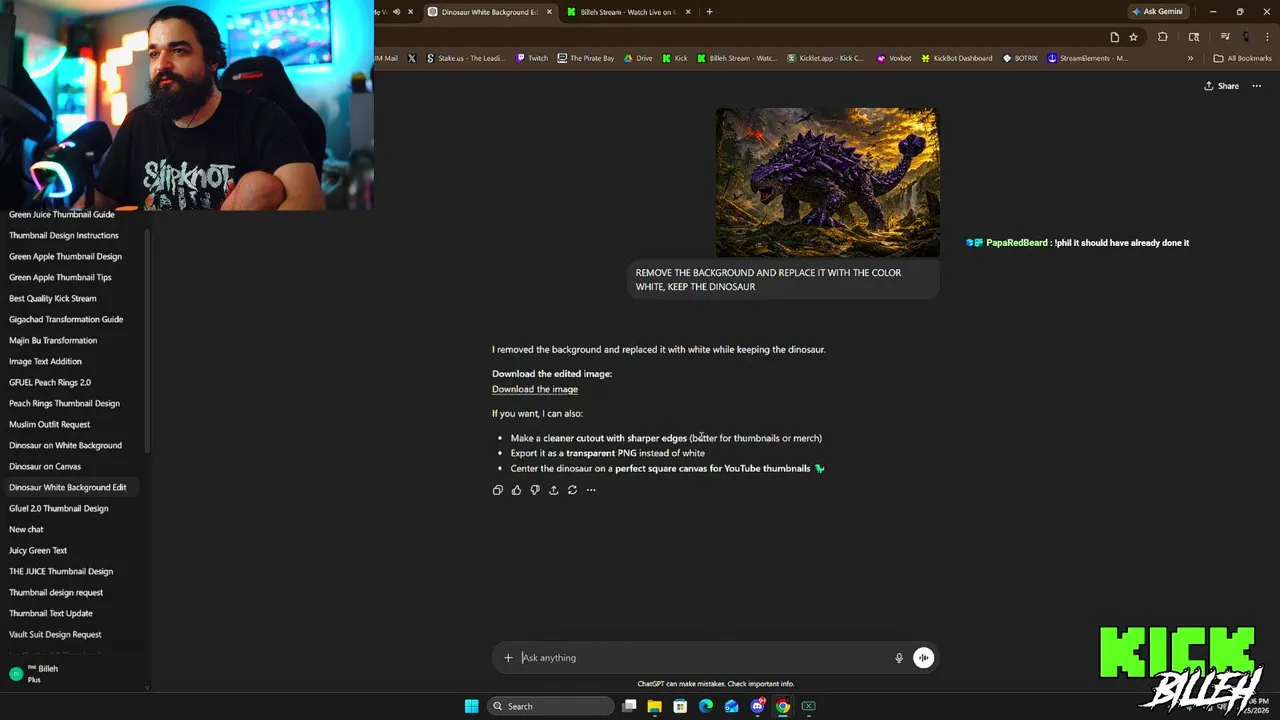
Task: Open the Windows Start menu
Action: (471, 706)
